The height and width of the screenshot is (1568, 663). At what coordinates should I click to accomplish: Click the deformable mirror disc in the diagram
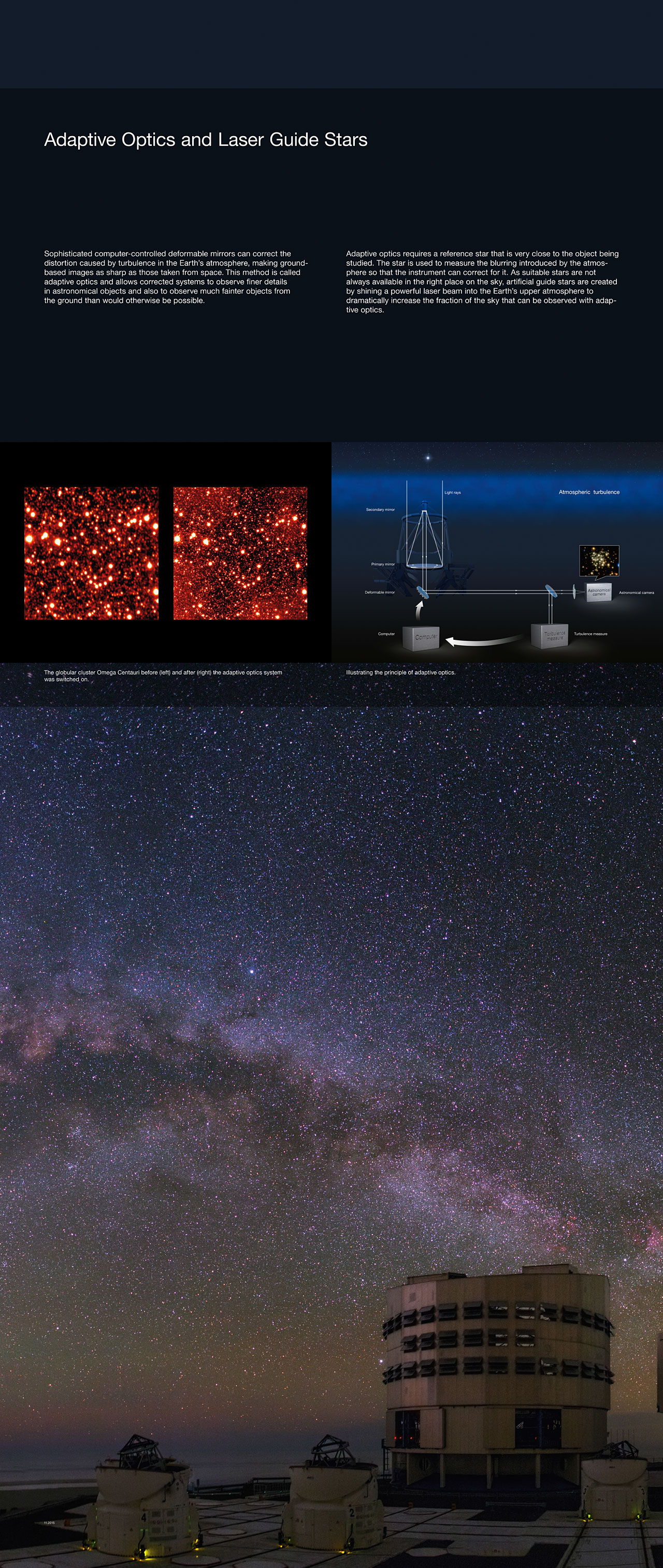pyautogui.click(x=421, y=591)
